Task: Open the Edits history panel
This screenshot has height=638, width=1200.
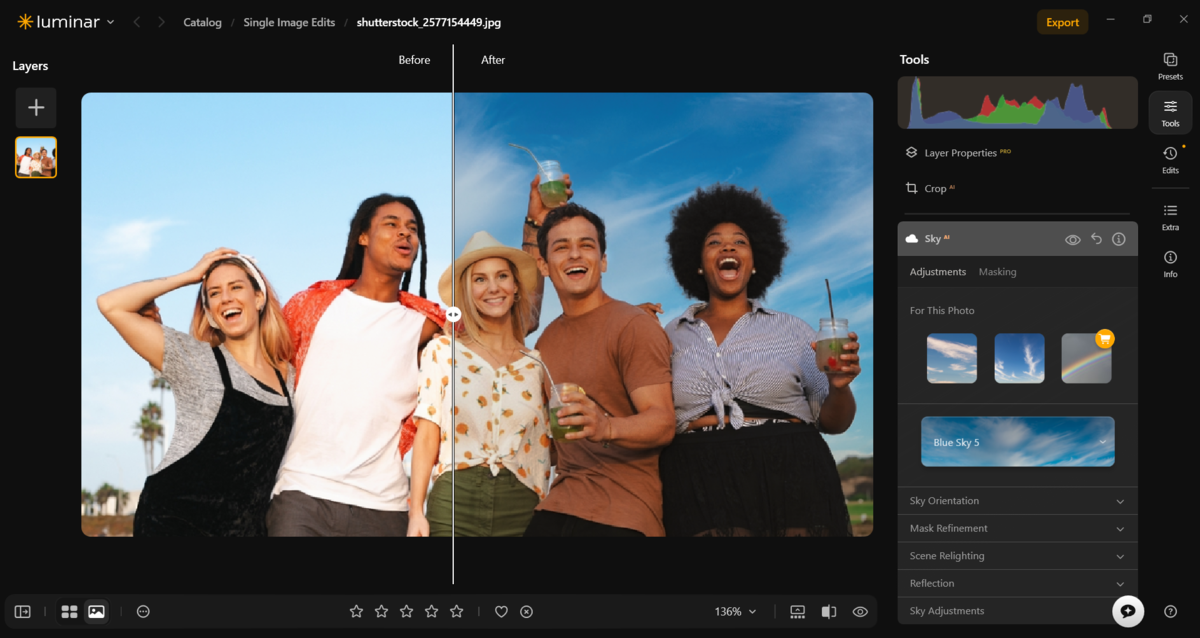Action: pyautogui.click(x=1170, y=160)
